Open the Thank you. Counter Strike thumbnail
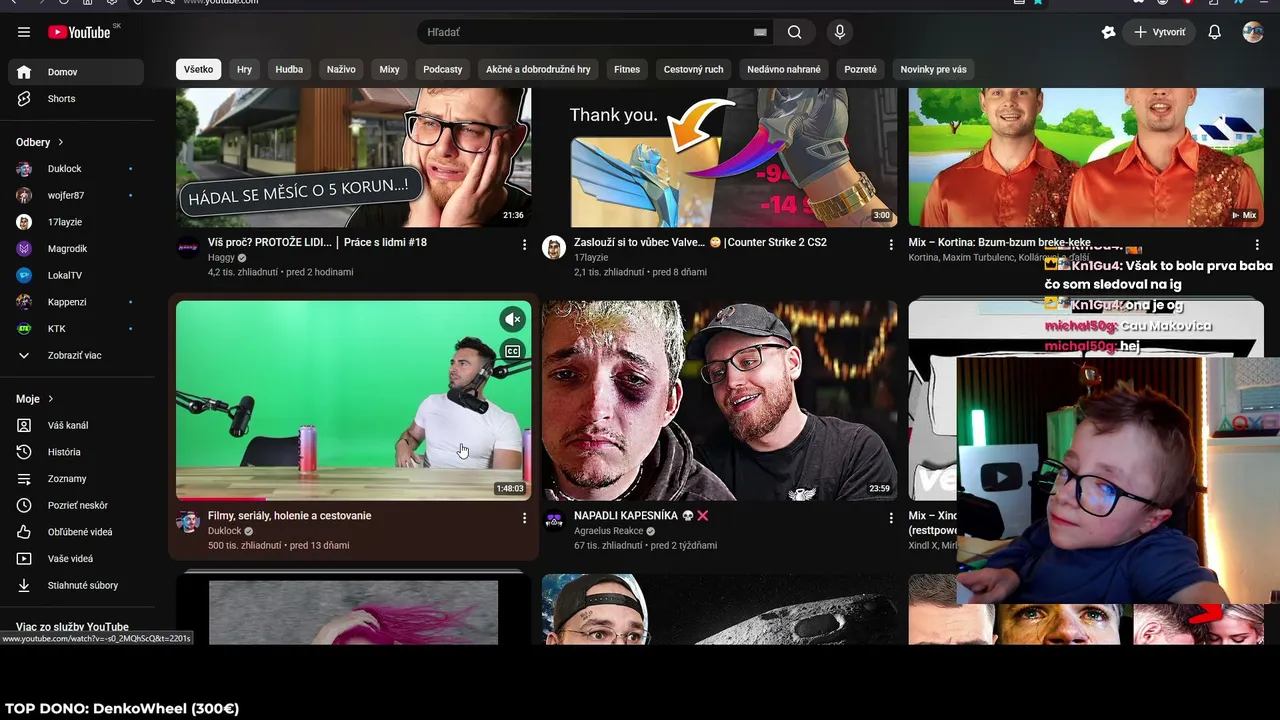The image size is (1280, 720). pyautogui.click(x=719, y=157)
